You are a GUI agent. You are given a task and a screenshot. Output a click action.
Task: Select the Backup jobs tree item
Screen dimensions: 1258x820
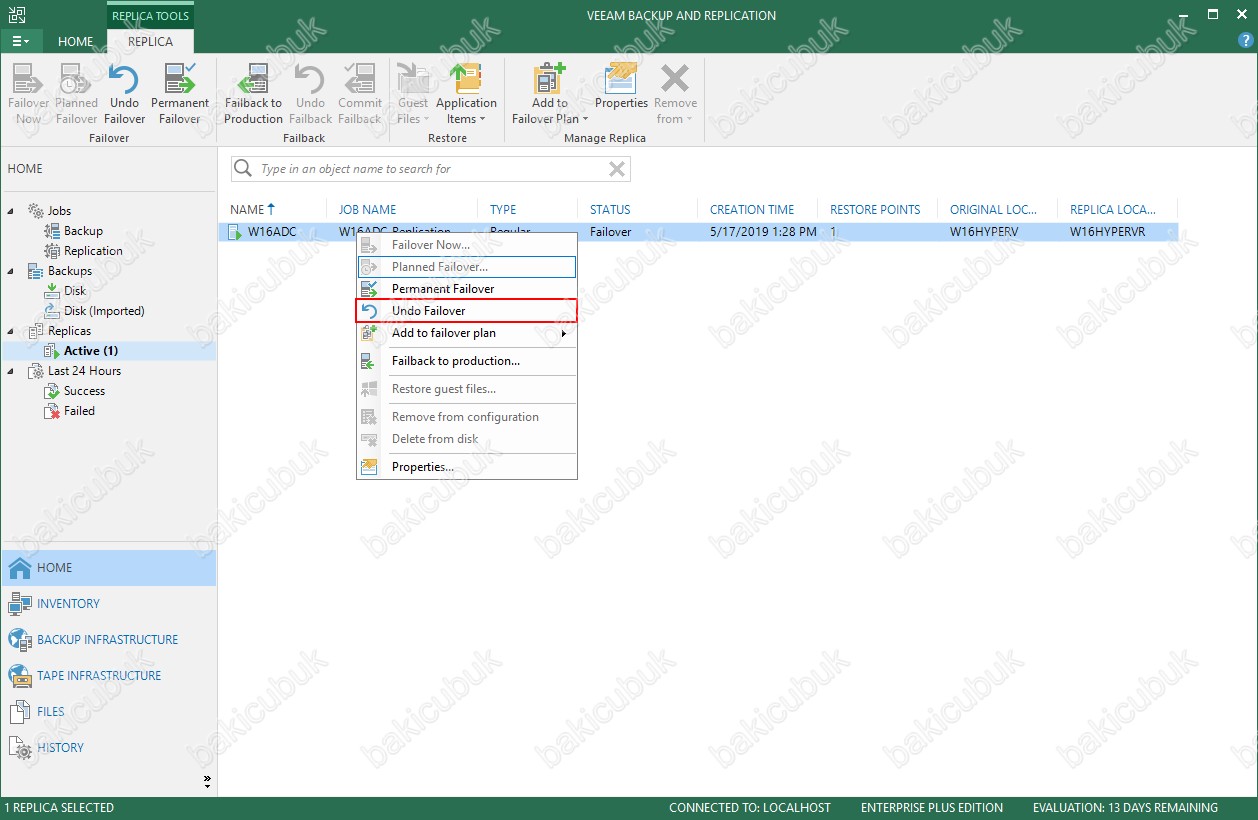pos(83,231)
